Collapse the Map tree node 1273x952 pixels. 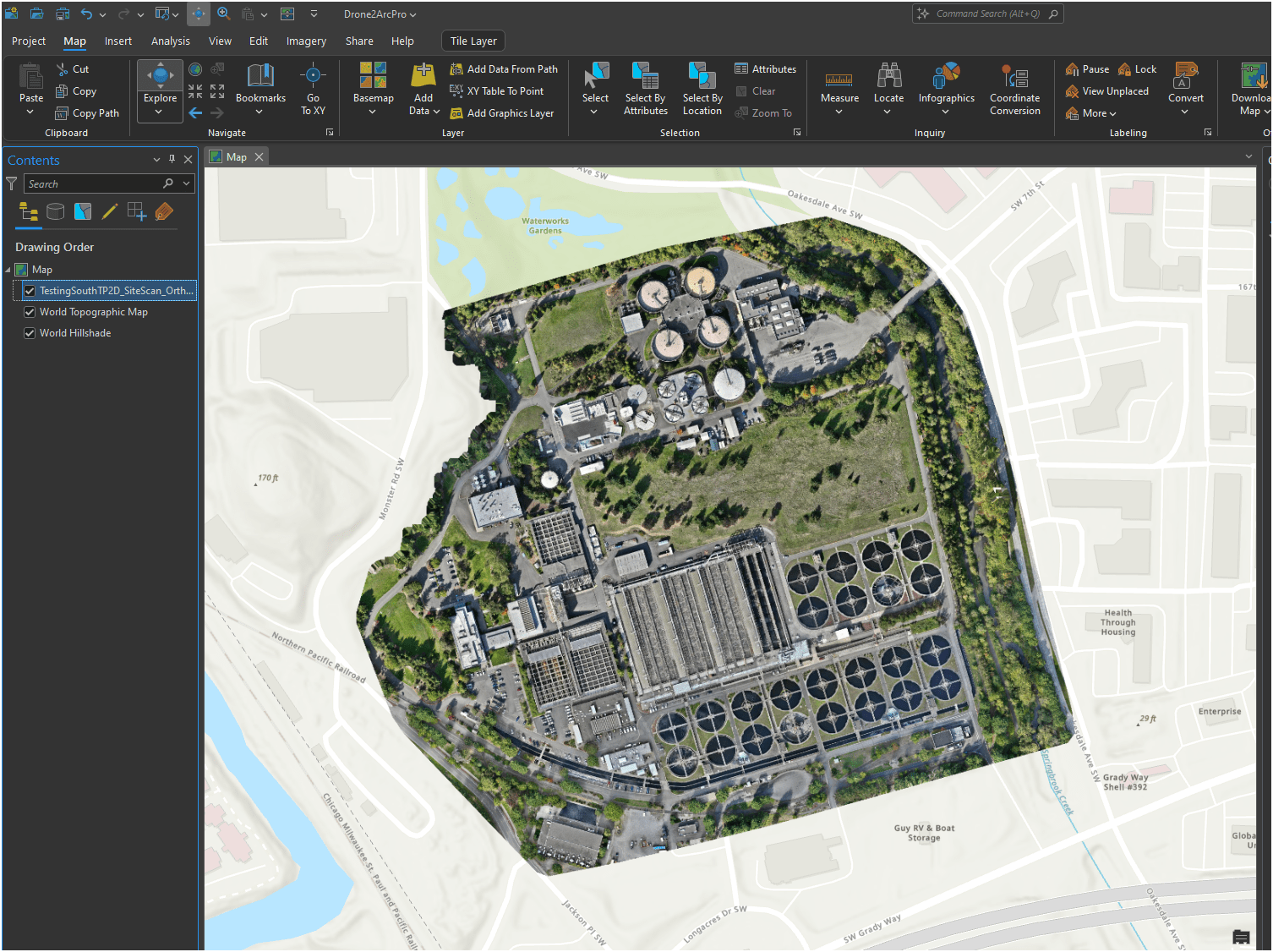[8, 270]
